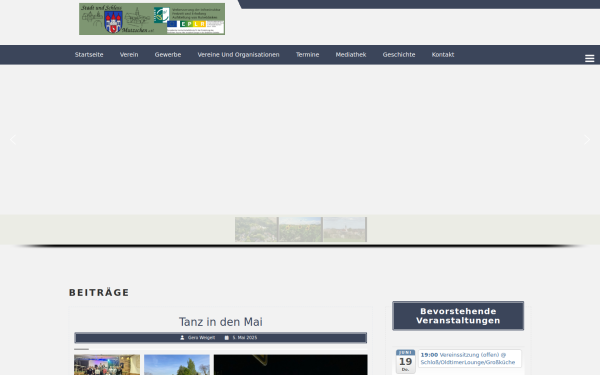Open the Verein menu item
The height and width of the screenshot is (375, 600).
click(x=129, y=55)
